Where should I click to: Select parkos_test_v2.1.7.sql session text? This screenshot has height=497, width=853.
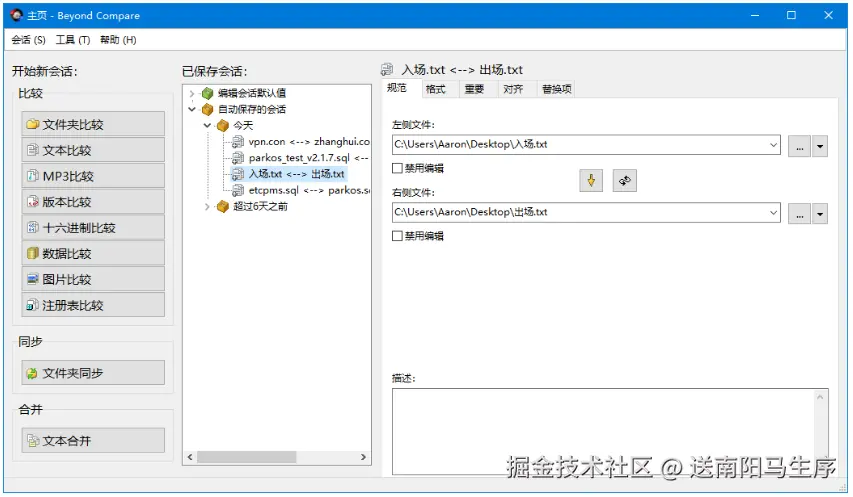click(308, 158)
